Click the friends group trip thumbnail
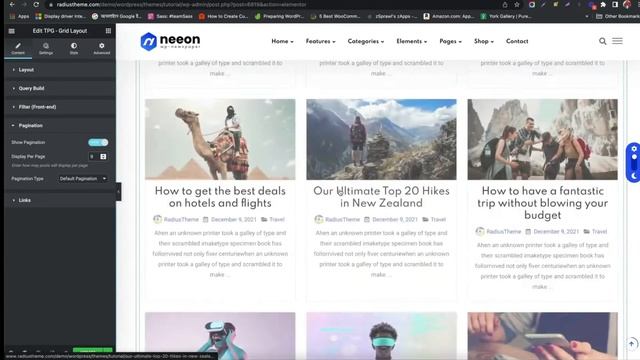 point(542,139)
